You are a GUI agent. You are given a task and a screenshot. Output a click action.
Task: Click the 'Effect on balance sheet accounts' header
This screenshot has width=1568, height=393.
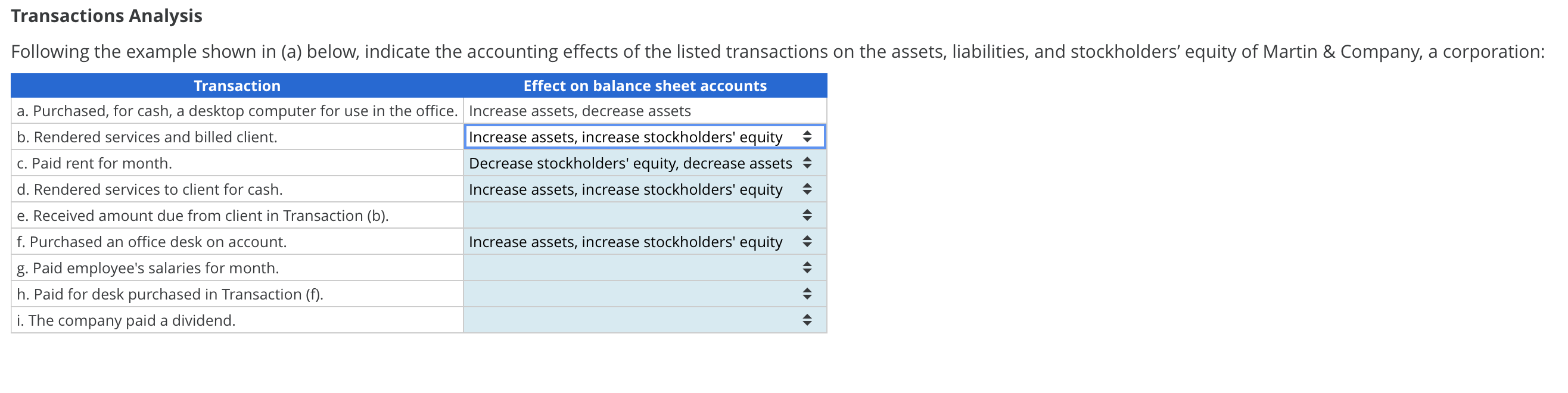(645, 85)
